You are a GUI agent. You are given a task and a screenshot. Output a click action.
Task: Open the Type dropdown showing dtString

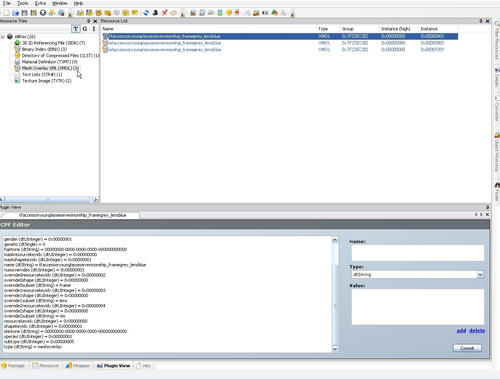click(418, 275)
